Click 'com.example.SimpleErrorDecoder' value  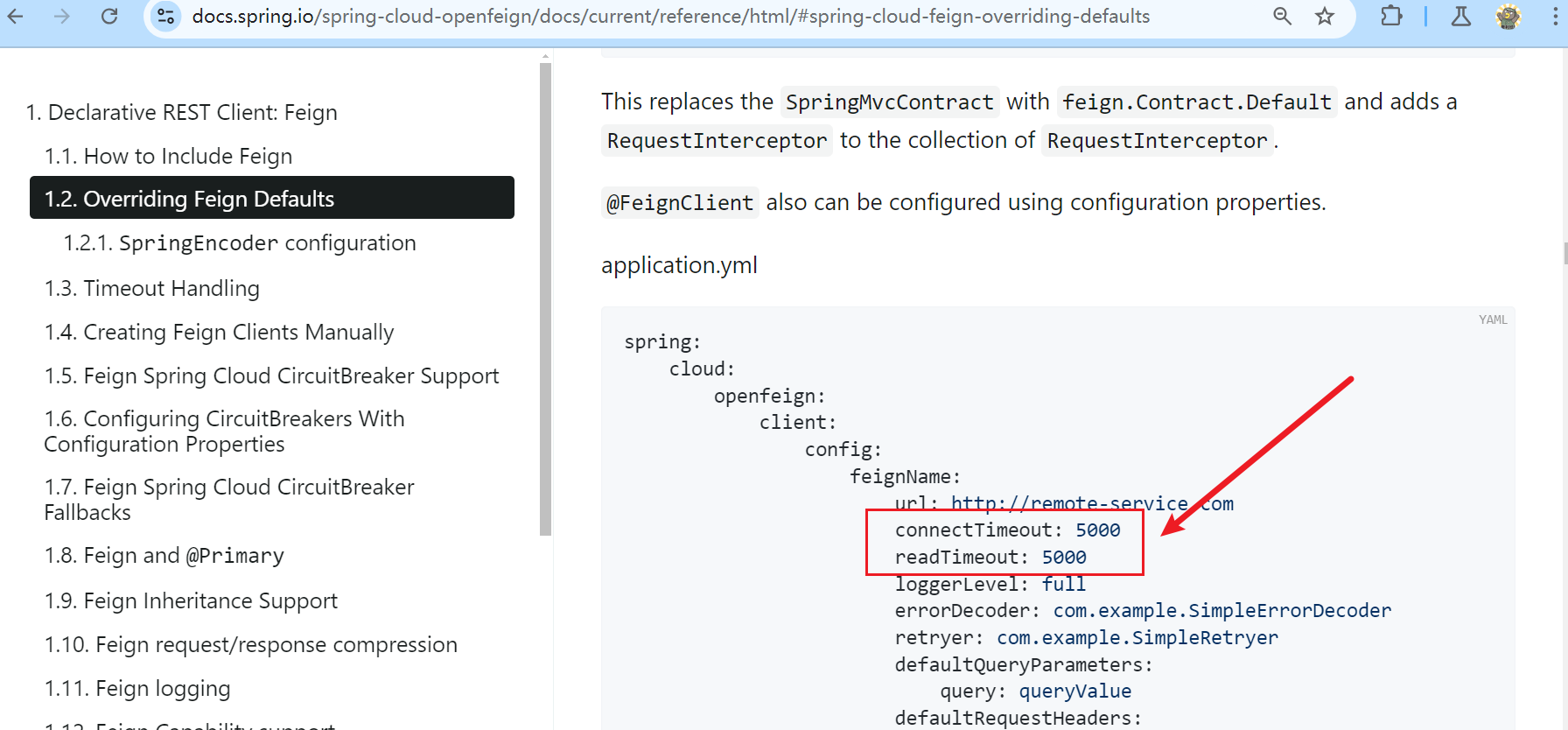tap(1222, 611)
